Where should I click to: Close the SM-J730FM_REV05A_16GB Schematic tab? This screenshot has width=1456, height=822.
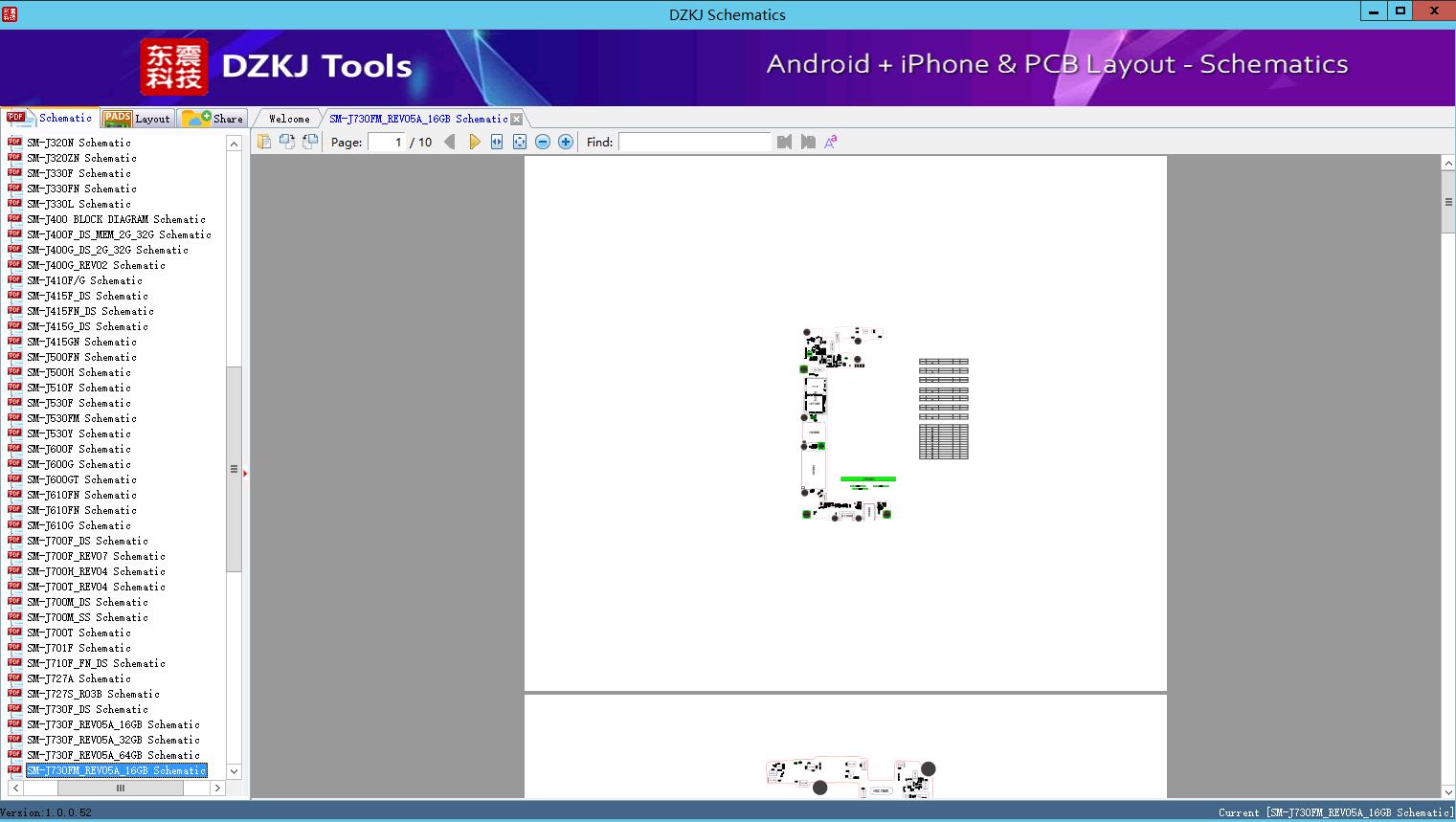tap(517, 120)
